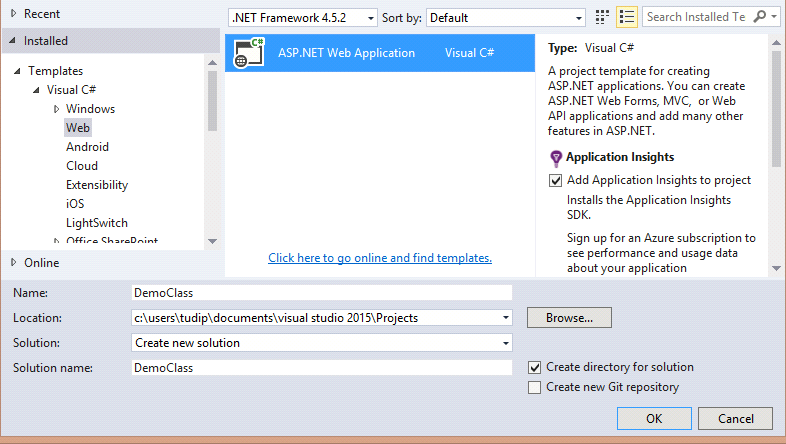Open the search options dropdown arrow
This screenshot has height=444, width=786.
coord(774,17)
